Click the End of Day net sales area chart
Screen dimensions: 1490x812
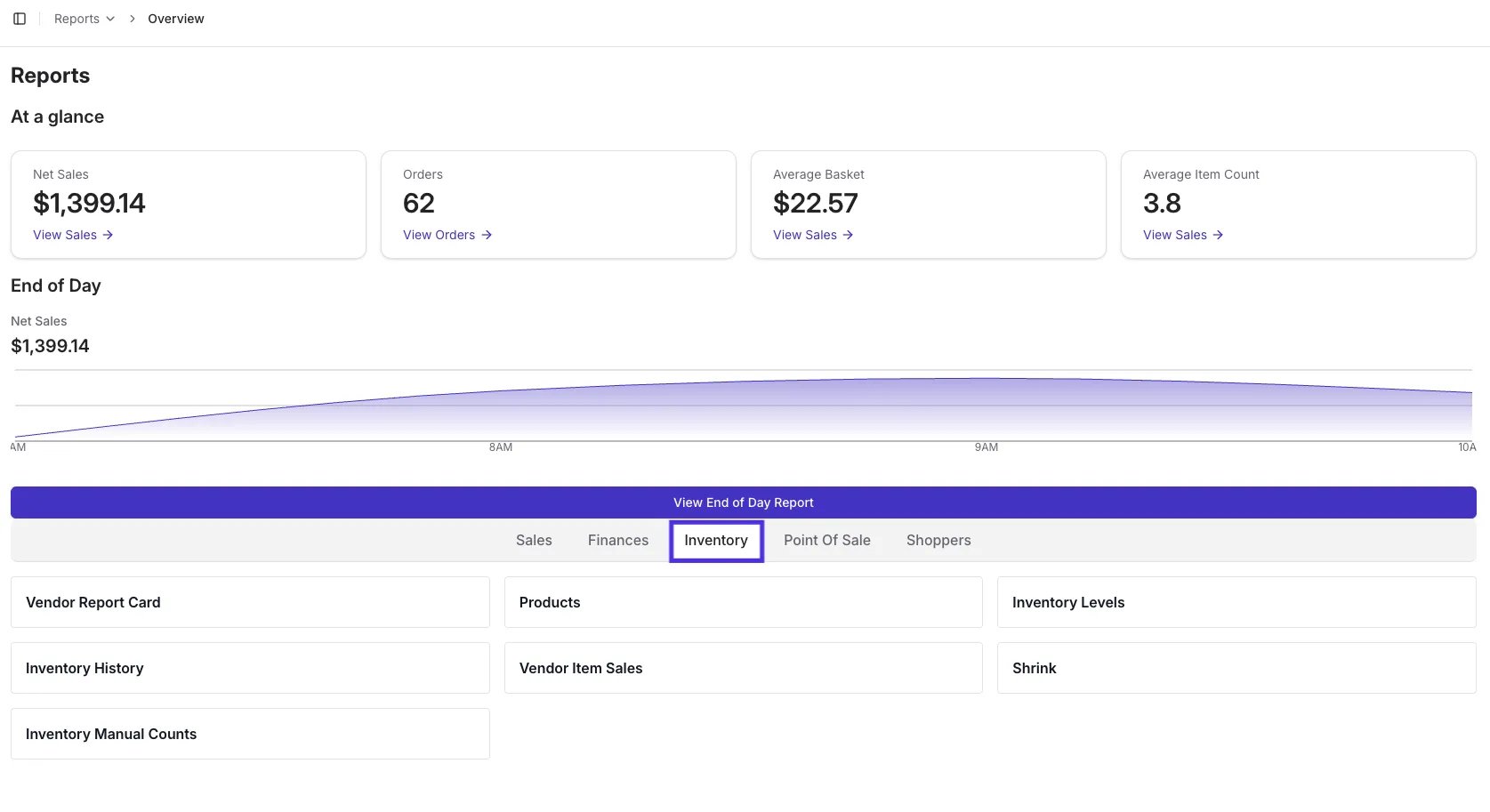click(x=744, y=407)
